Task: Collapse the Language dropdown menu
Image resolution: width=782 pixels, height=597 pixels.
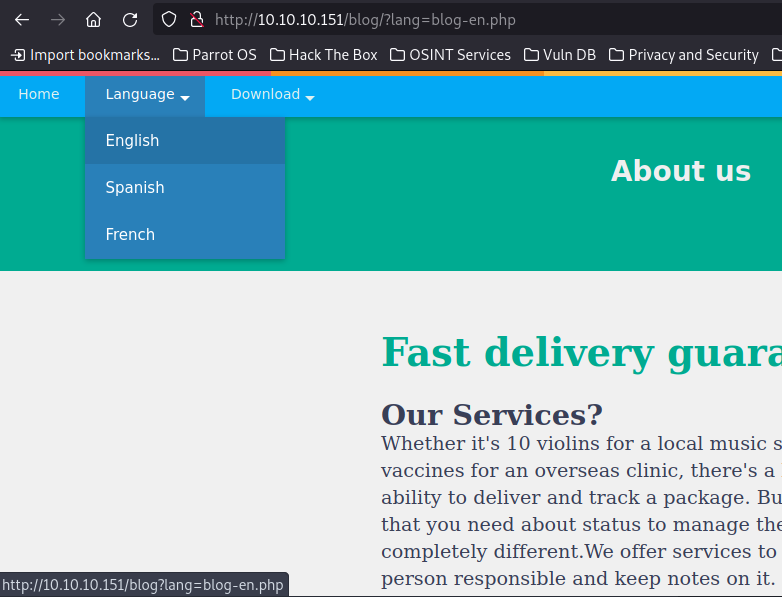Action: point(146,95)
